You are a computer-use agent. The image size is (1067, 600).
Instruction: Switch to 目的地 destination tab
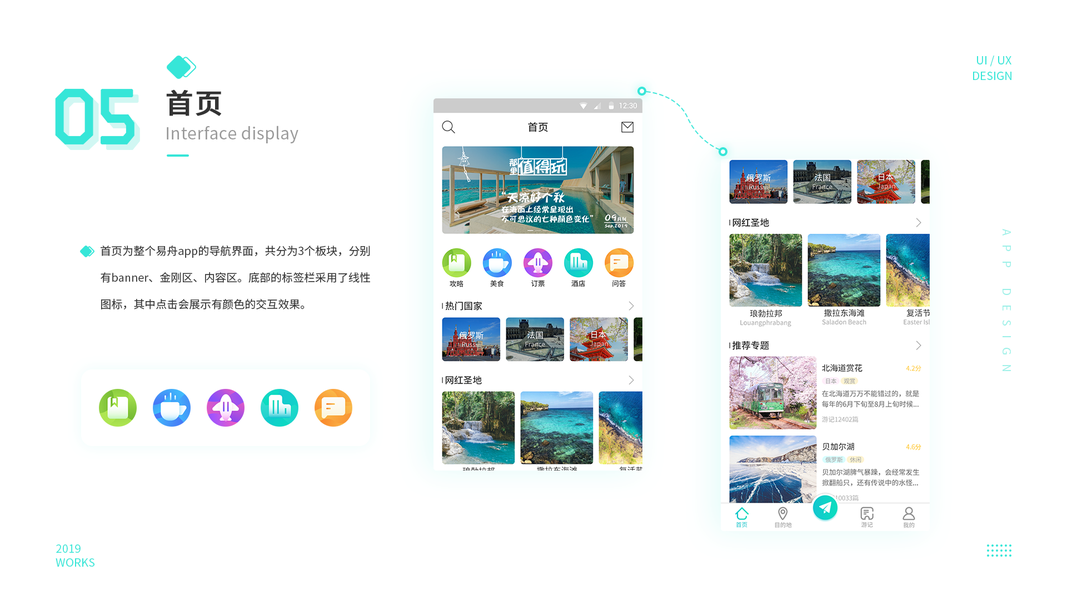[783, 517]
